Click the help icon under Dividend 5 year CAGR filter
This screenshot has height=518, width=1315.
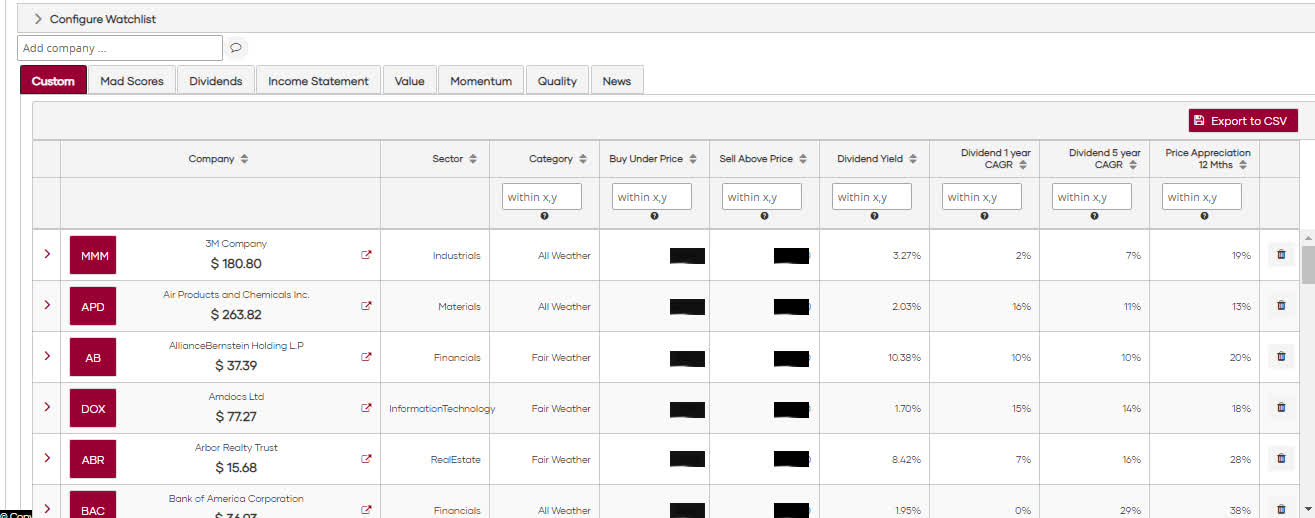pyautogui.click(x=1094, y=217)
